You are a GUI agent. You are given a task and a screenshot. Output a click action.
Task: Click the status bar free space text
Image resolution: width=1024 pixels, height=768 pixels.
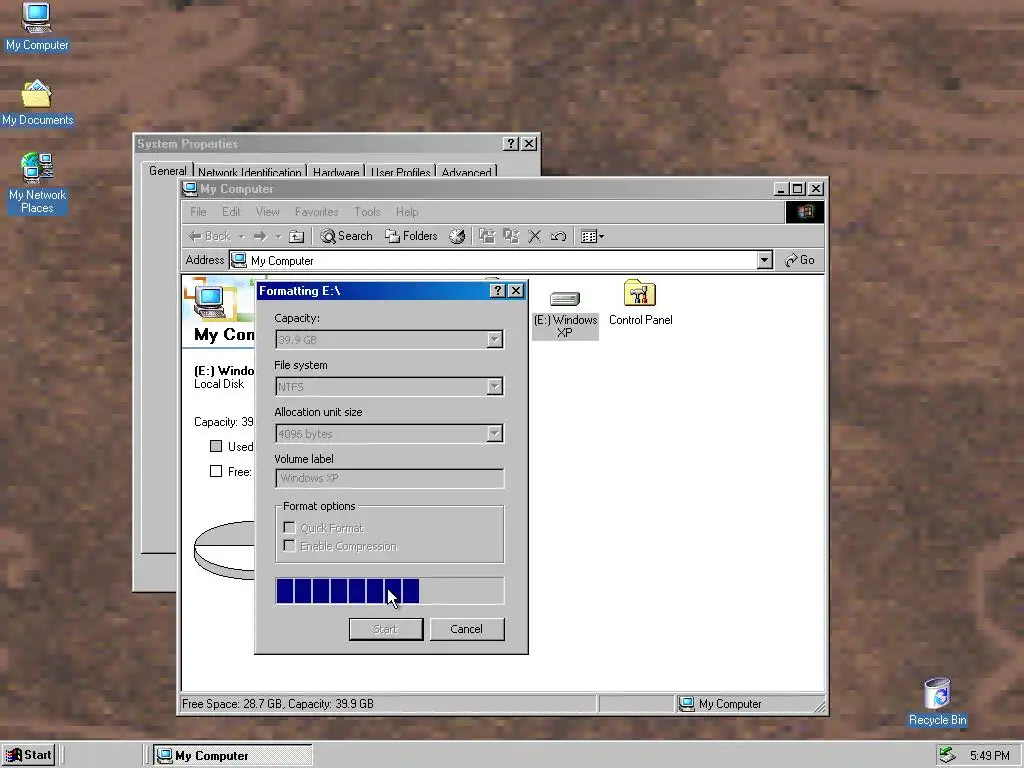(x=278, y=704)
